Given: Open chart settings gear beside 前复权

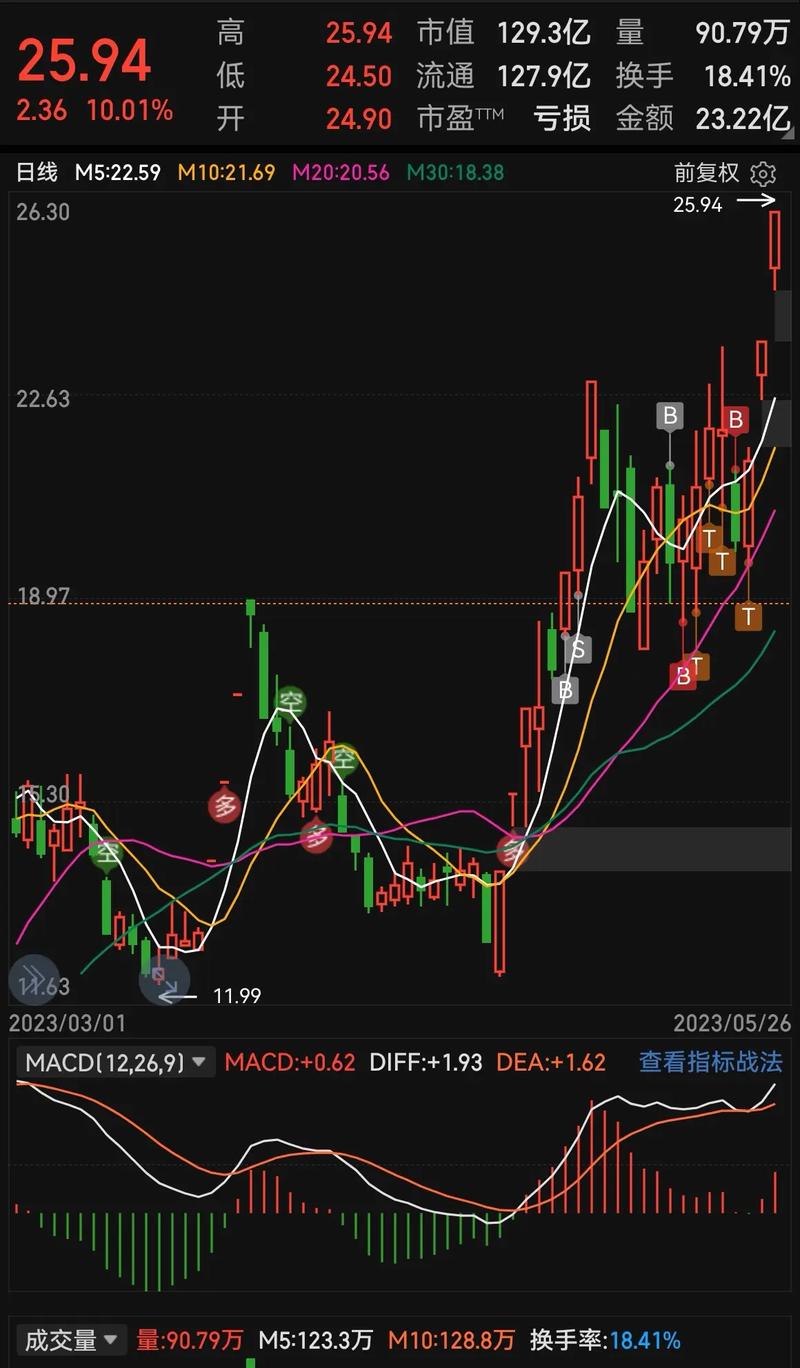Looking at the screenshot, I should [763, 174].
